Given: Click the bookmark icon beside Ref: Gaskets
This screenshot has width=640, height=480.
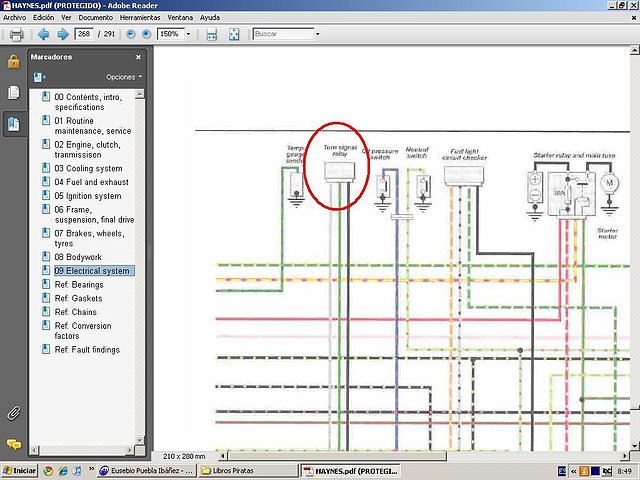Looking at the screenshot, I should [46, 298].
